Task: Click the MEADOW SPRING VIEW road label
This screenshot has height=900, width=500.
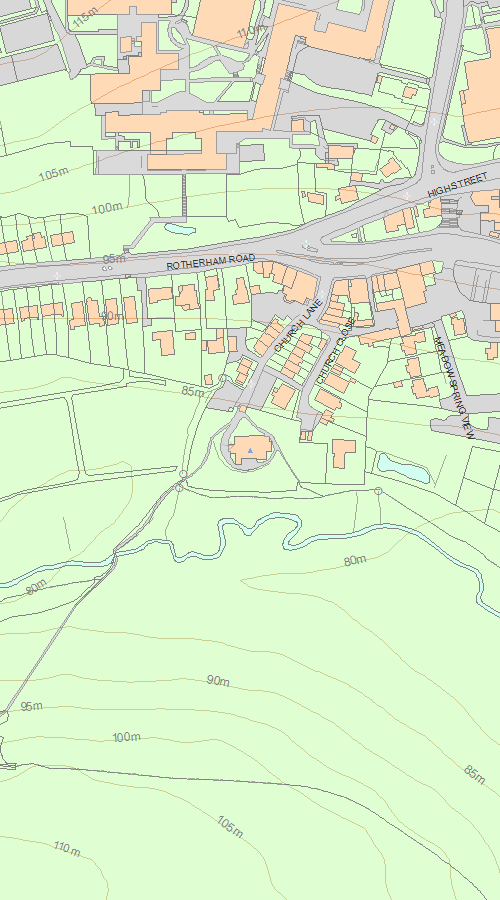Action: coord(454,388)
